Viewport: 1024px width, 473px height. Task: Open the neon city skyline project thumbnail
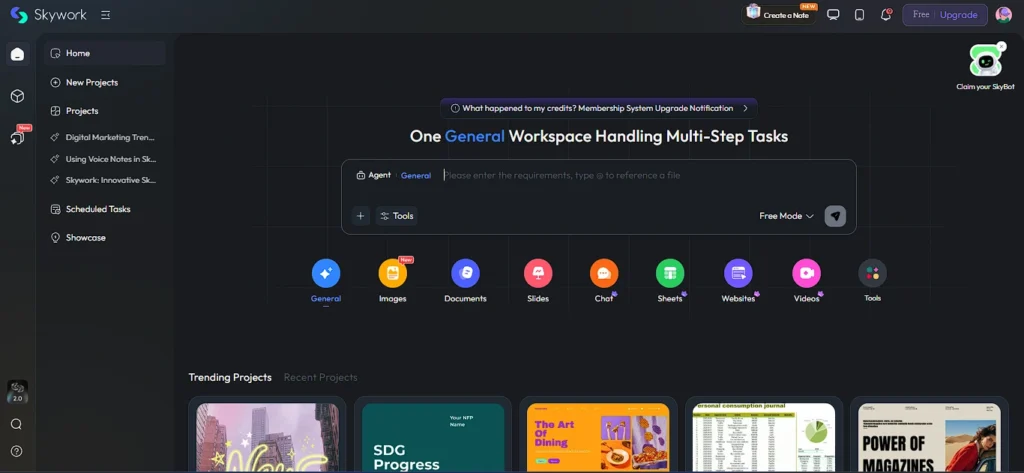point(268,435)
